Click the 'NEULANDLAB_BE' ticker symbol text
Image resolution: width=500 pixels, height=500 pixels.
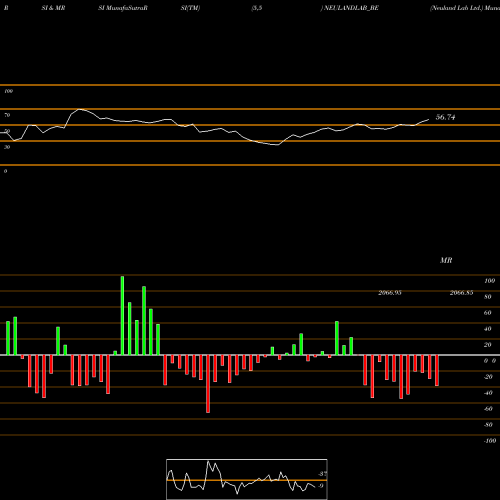351,8
